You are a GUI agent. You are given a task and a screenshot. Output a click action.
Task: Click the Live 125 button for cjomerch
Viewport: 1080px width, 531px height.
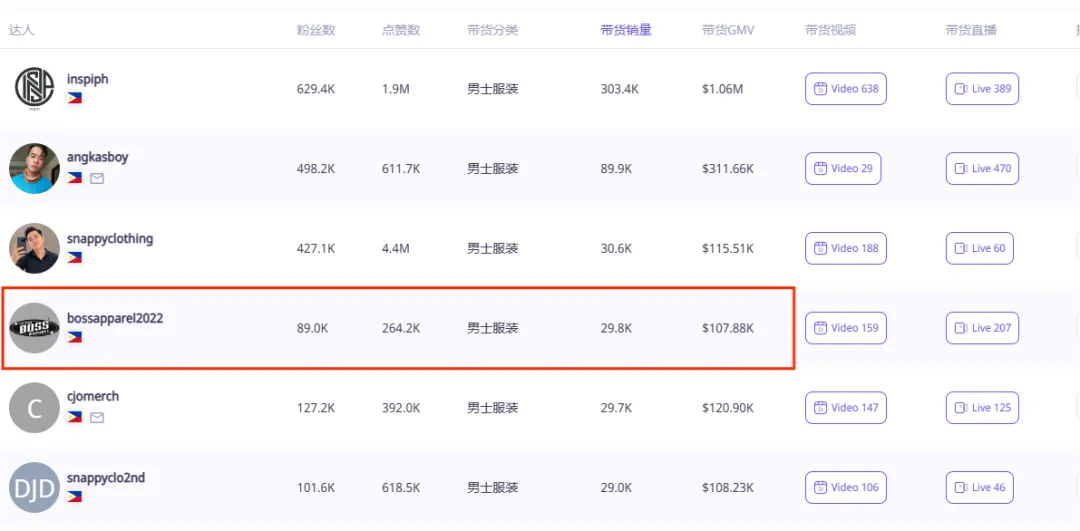point(982,408)
